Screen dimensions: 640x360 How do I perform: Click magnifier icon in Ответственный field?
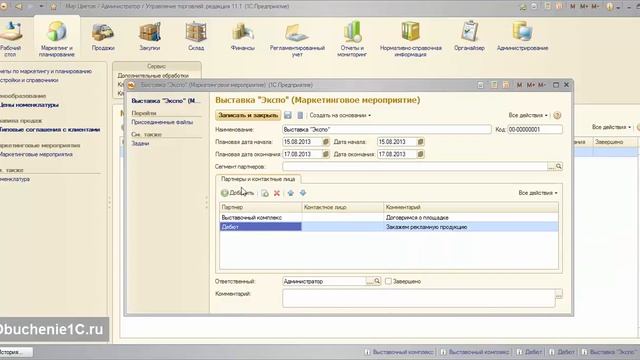(x=377, y=281)
